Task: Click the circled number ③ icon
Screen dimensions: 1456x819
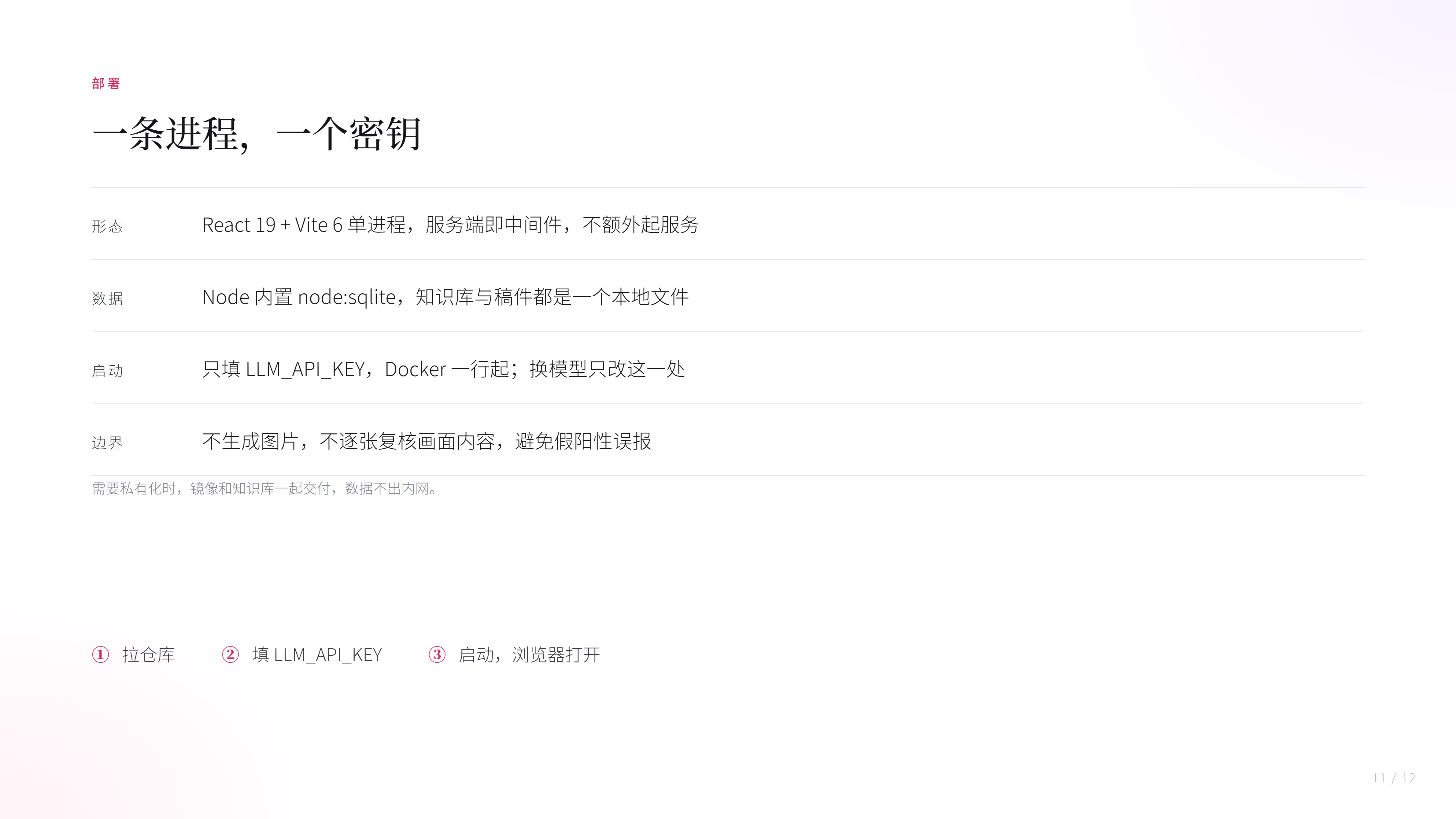Action: pos(437,654)
